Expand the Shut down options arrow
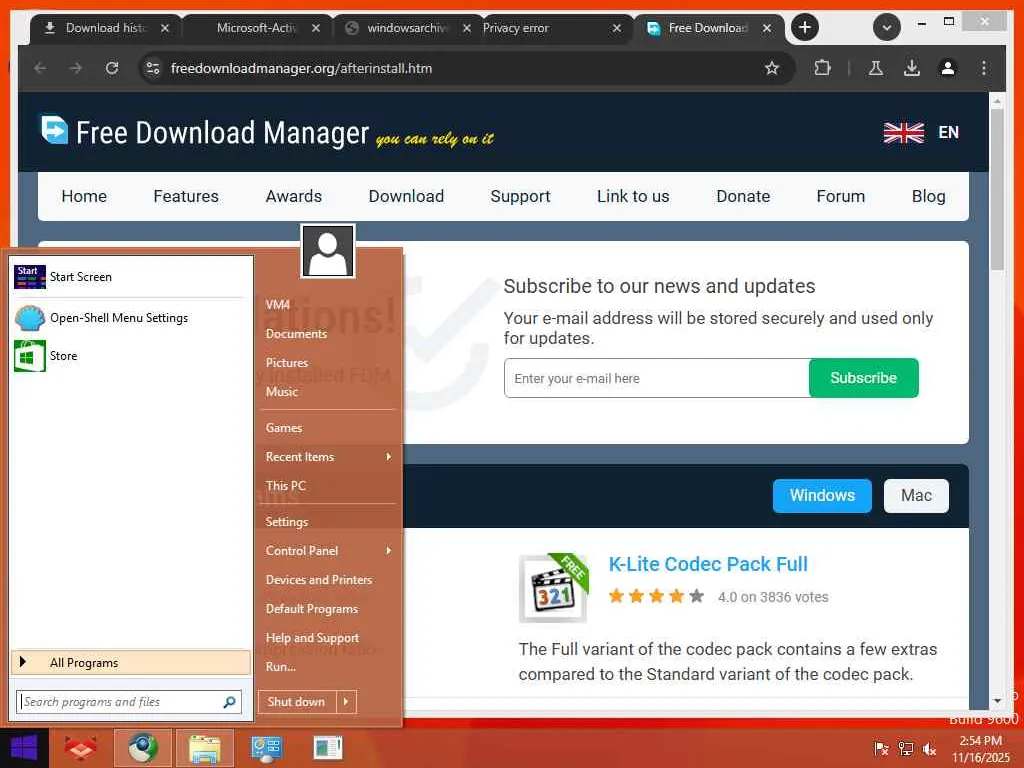 [x=346, y=702]
